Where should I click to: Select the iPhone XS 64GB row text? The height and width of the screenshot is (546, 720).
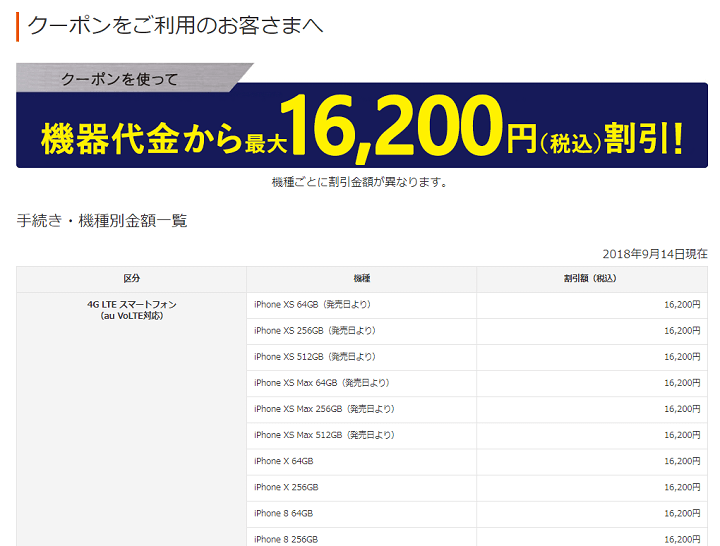pos(312,304)
